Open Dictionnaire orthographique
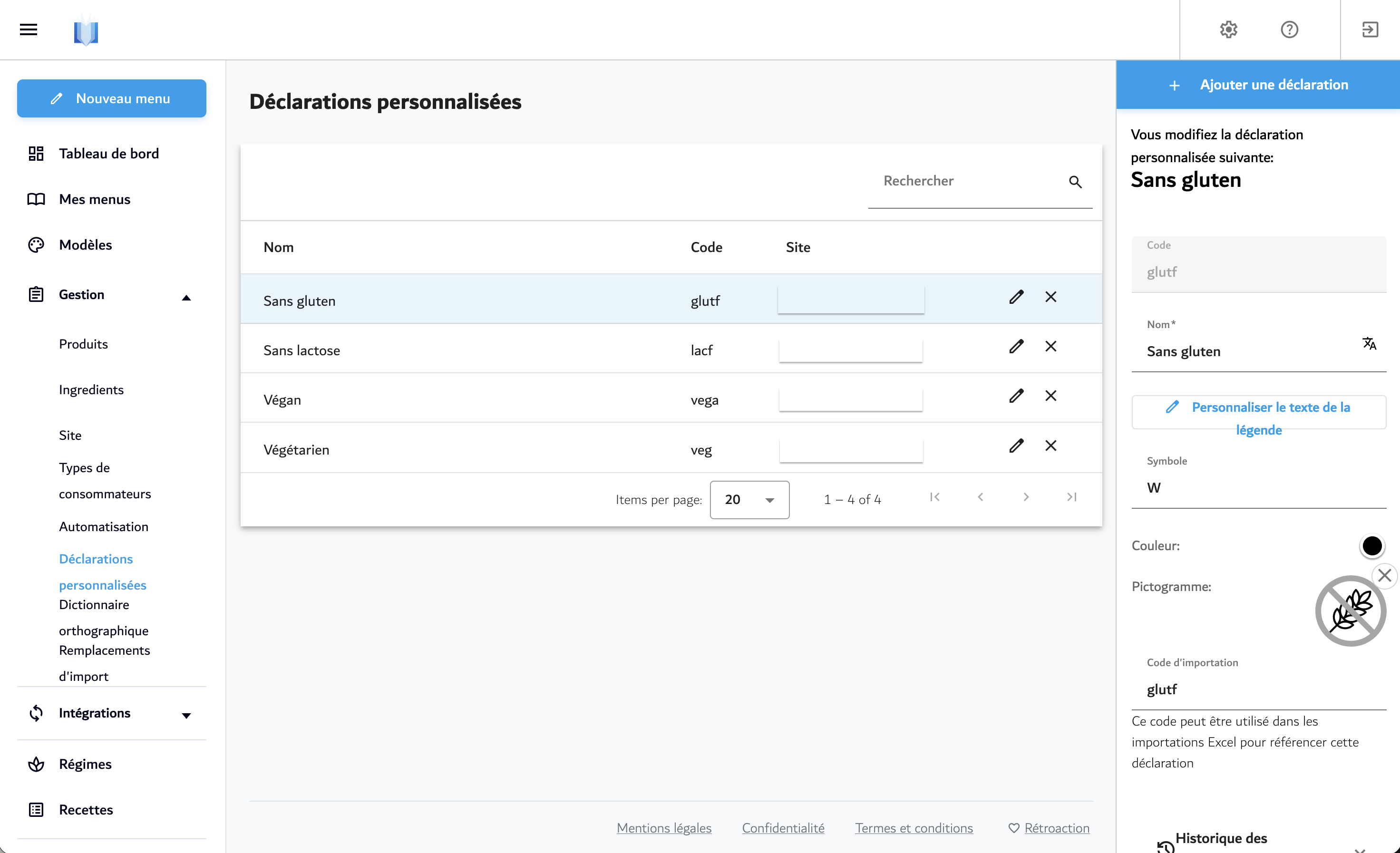This screenshot has height=853, width=1400. [x=103, y=617]
